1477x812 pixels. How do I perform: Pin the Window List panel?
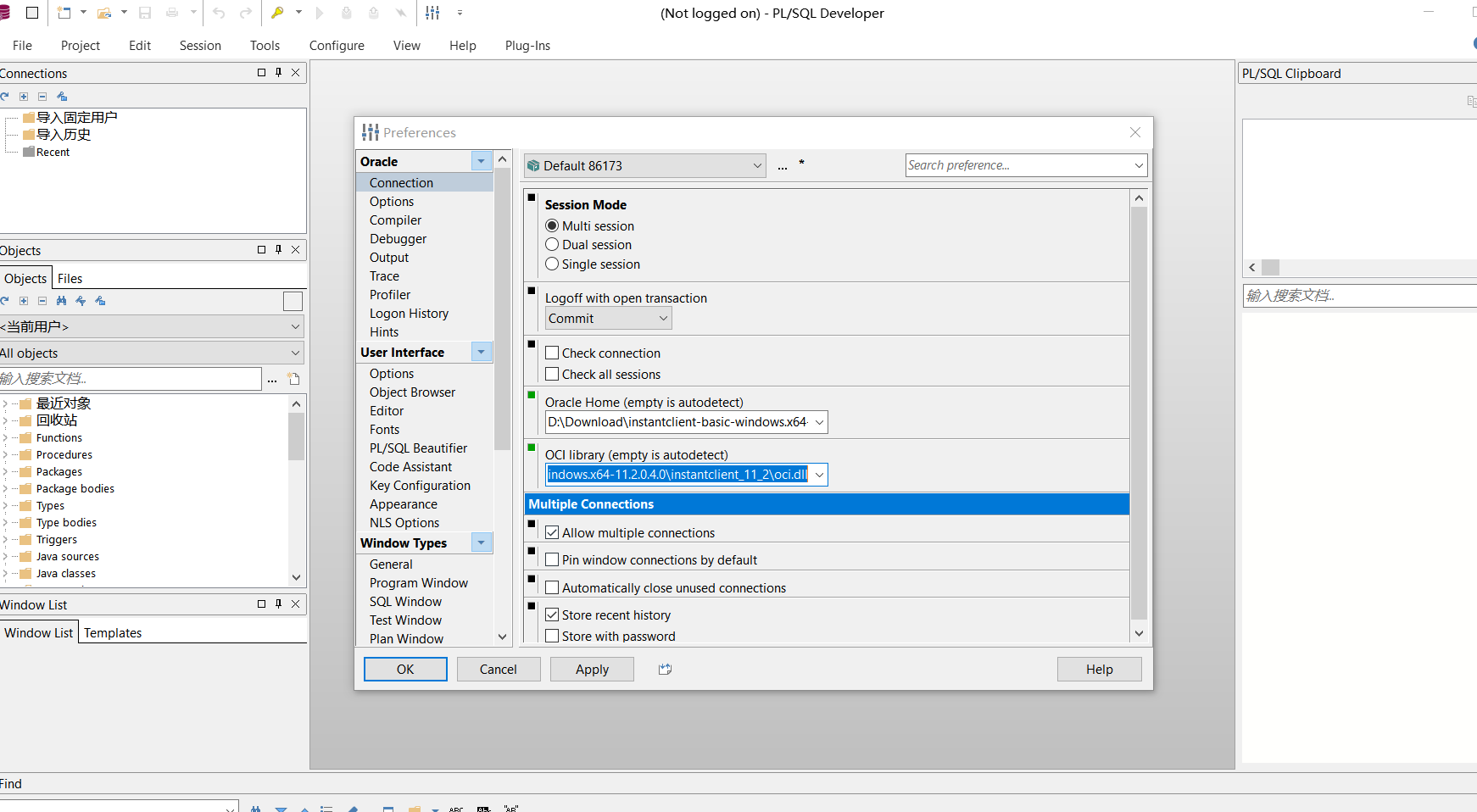[x=277, y=603]
